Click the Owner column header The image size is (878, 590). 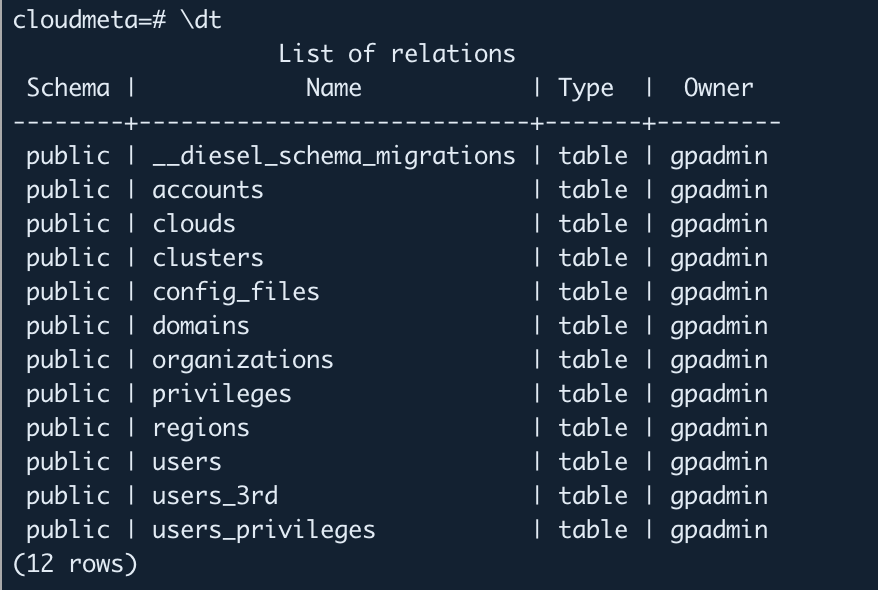coord(718,88)
